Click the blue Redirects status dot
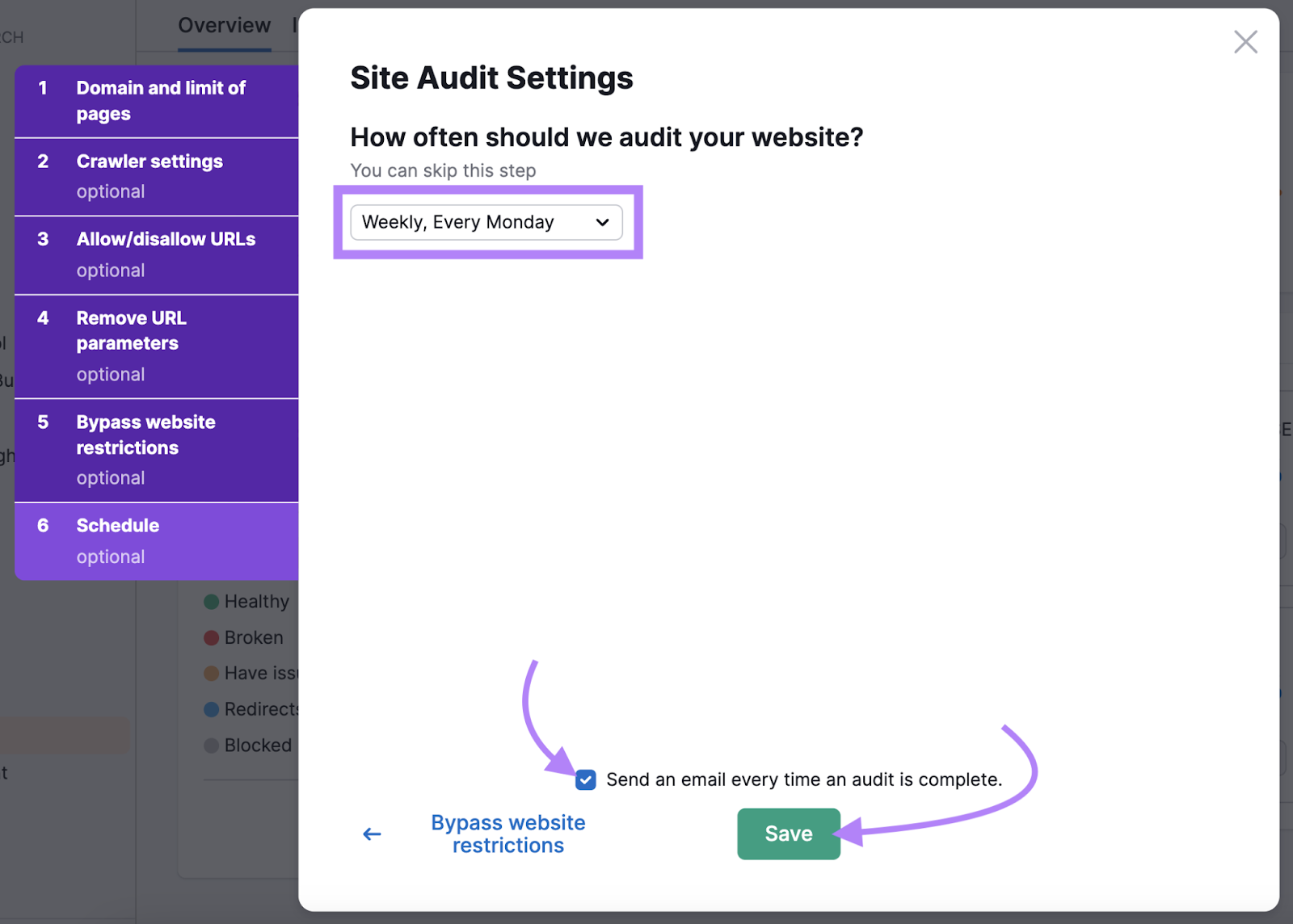The width and height of the screenshot is (1293, 924). pyautogui.click(x=212, y=708)
